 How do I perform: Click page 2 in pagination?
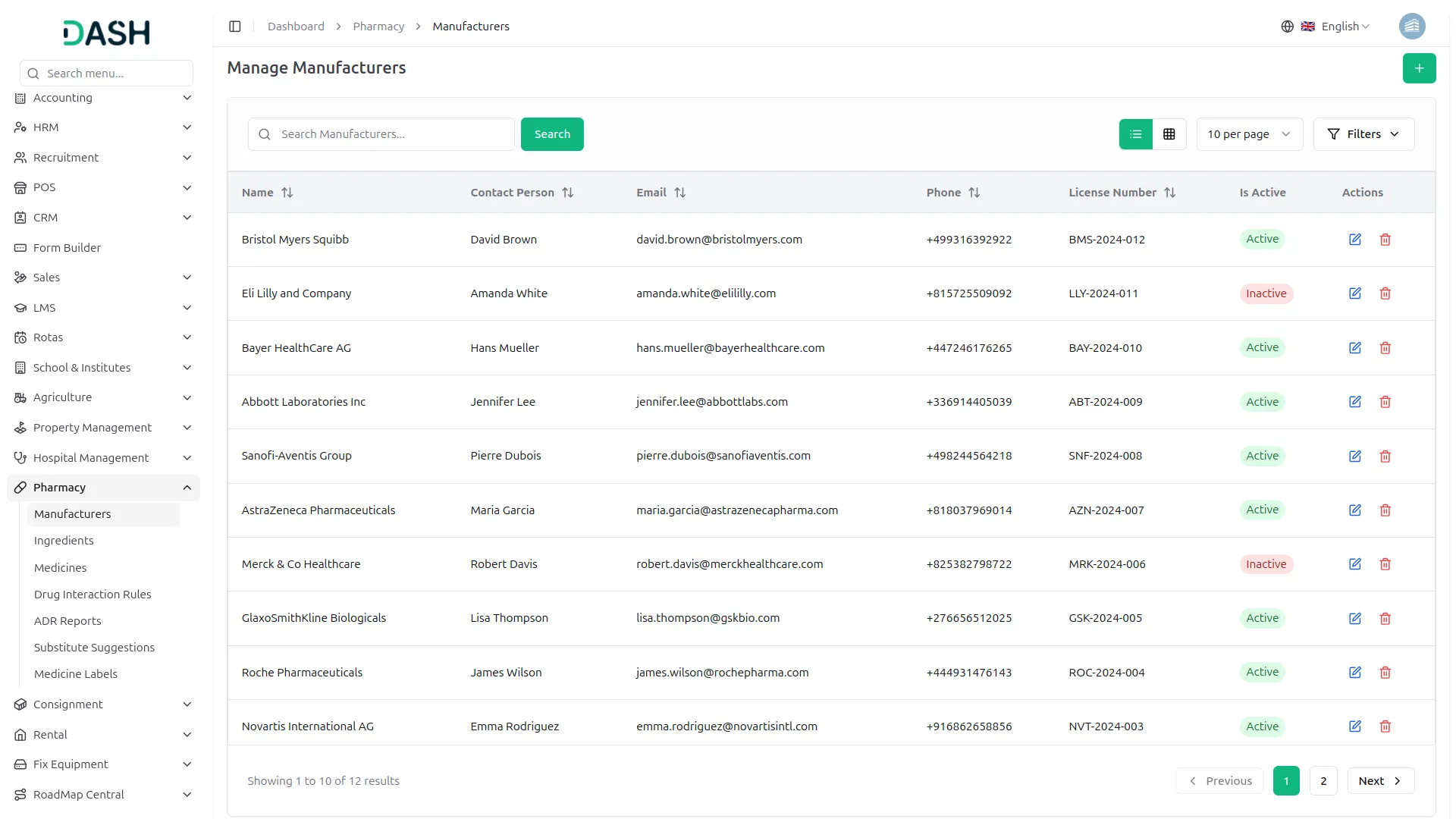1323,781
